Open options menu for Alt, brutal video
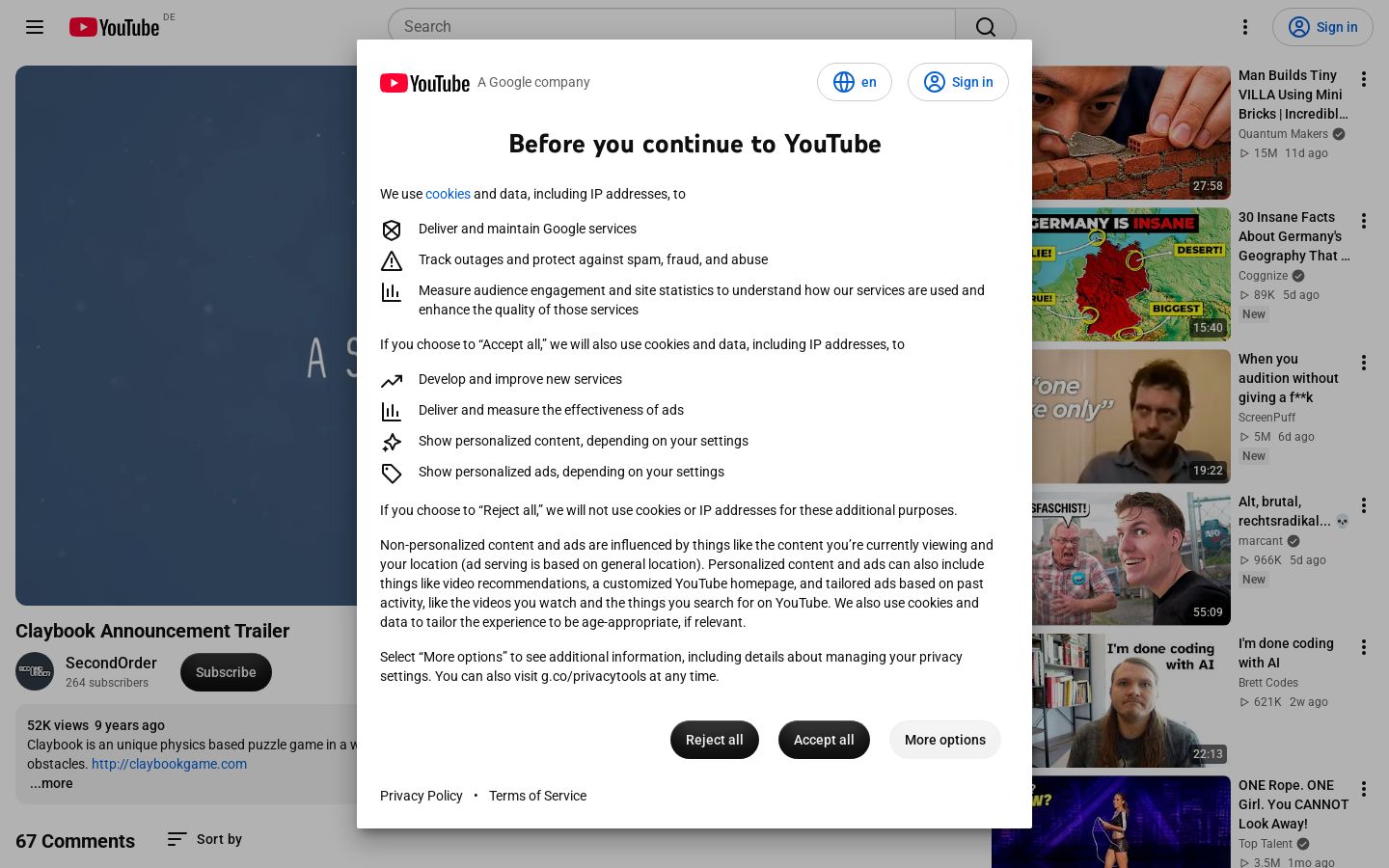Screen dimensions: 1389x868 click(1364, 505)
